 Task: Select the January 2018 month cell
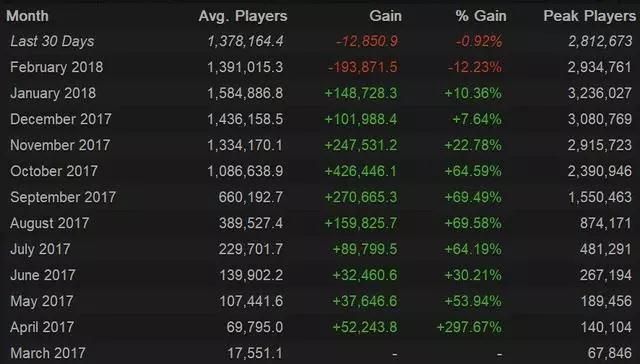pos(53,93)
